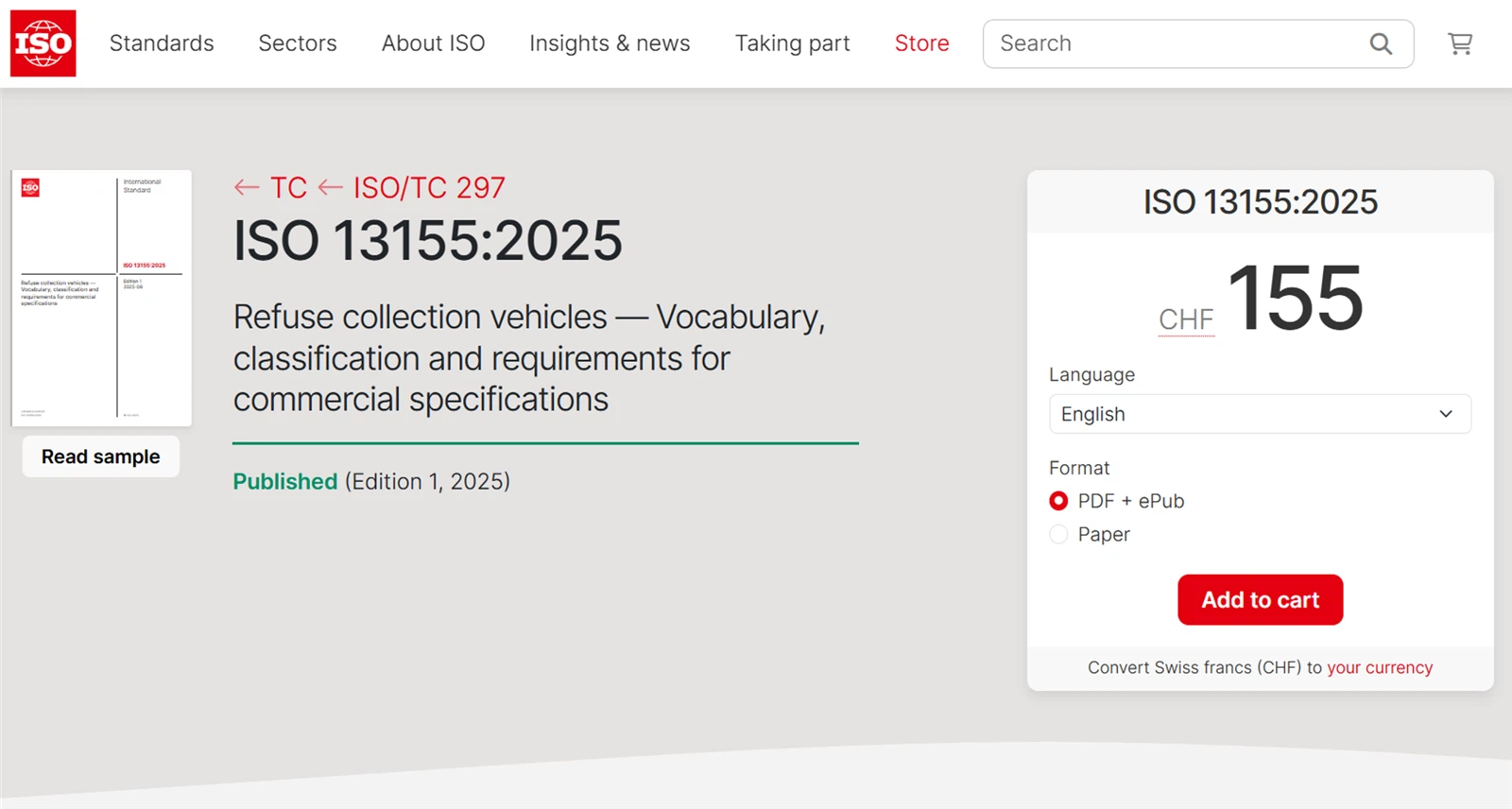Select the PDF + ePub format option

[1058, 501]
